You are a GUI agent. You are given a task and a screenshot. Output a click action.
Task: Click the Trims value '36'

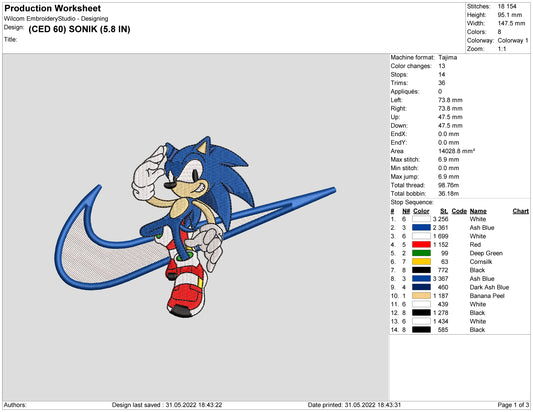coord(442,83)
